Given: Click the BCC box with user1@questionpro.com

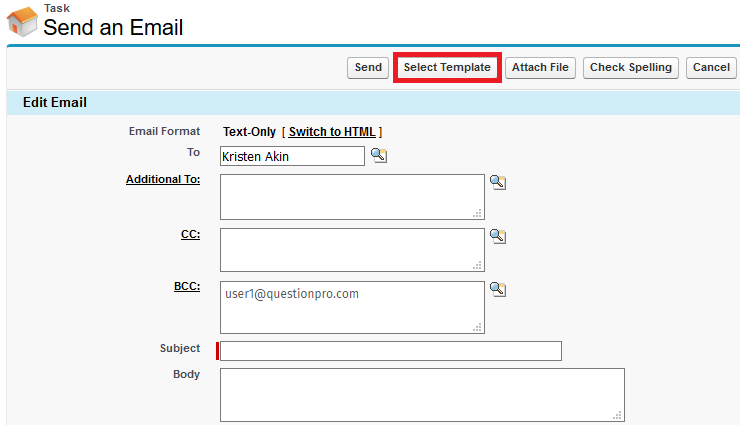Looking at the screenshot, I should [x=352, y=307].
